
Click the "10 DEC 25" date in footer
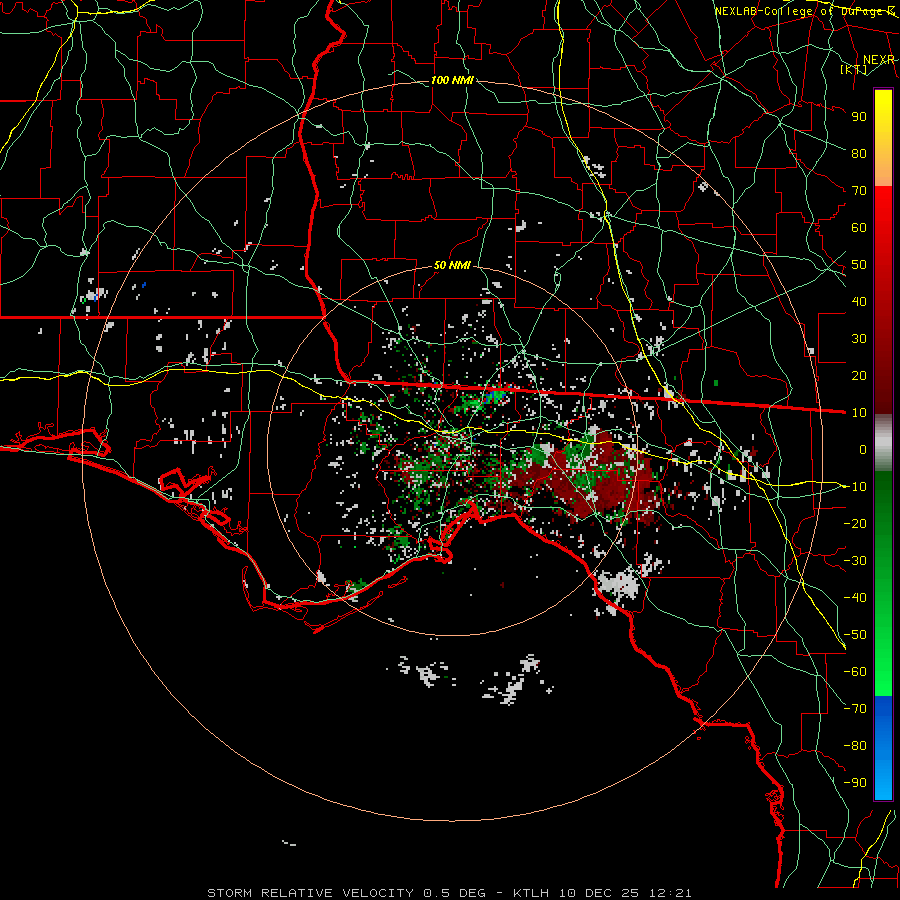point(599,893)
